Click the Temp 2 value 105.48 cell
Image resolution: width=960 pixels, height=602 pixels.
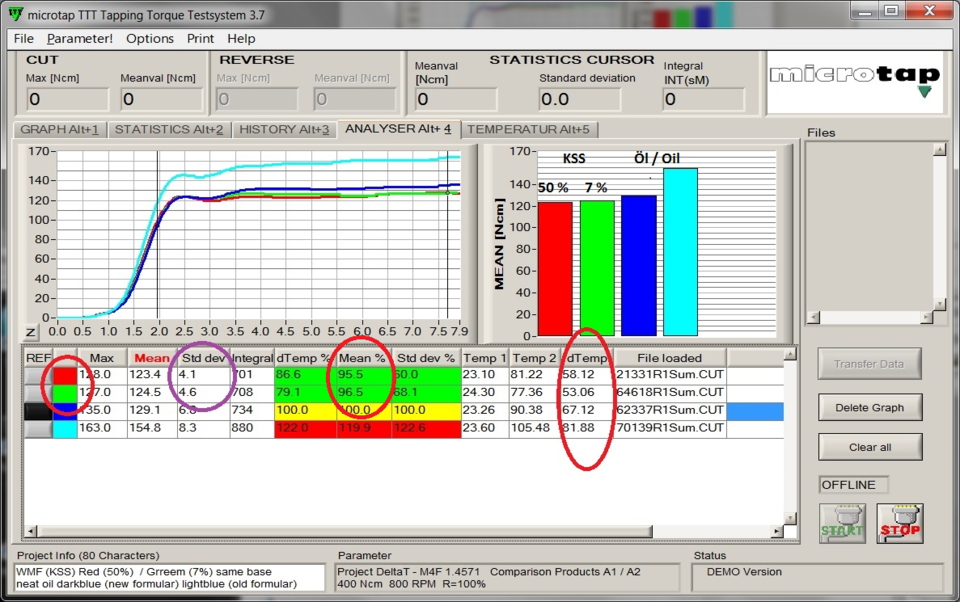(534, 428)
